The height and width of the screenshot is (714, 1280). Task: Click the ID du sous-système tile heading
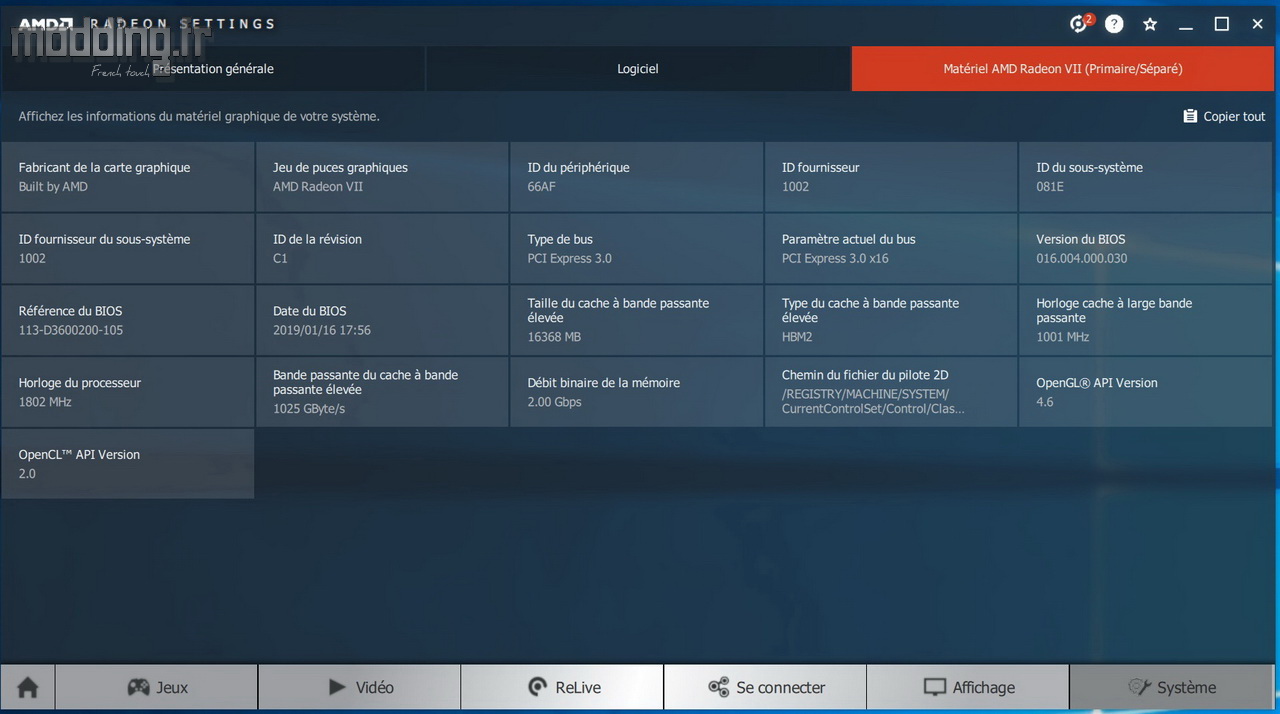click(x=1089, y=167)
